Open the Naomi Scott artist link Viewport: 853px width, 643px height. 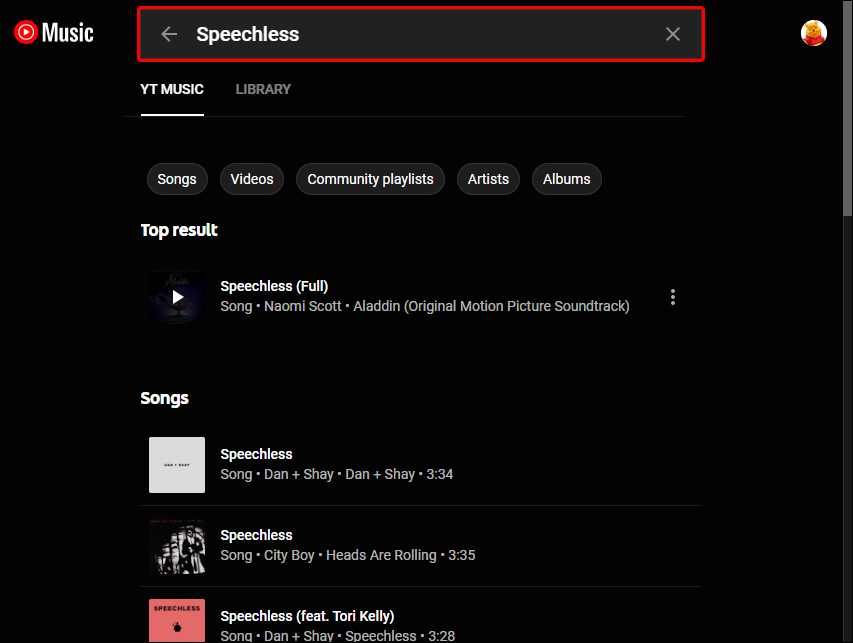(304, 306)
